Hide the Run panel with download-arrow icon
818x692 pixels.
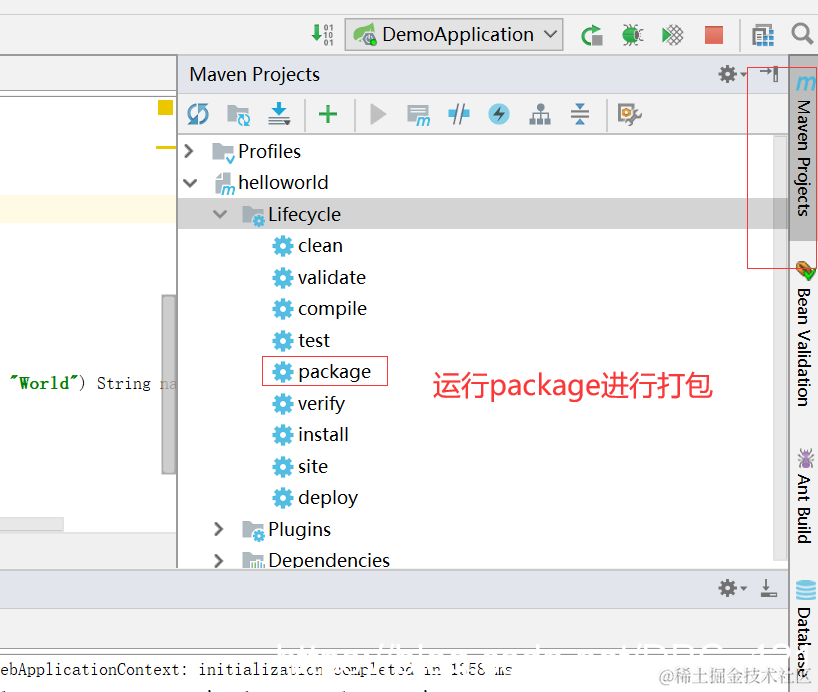point(768,588)
